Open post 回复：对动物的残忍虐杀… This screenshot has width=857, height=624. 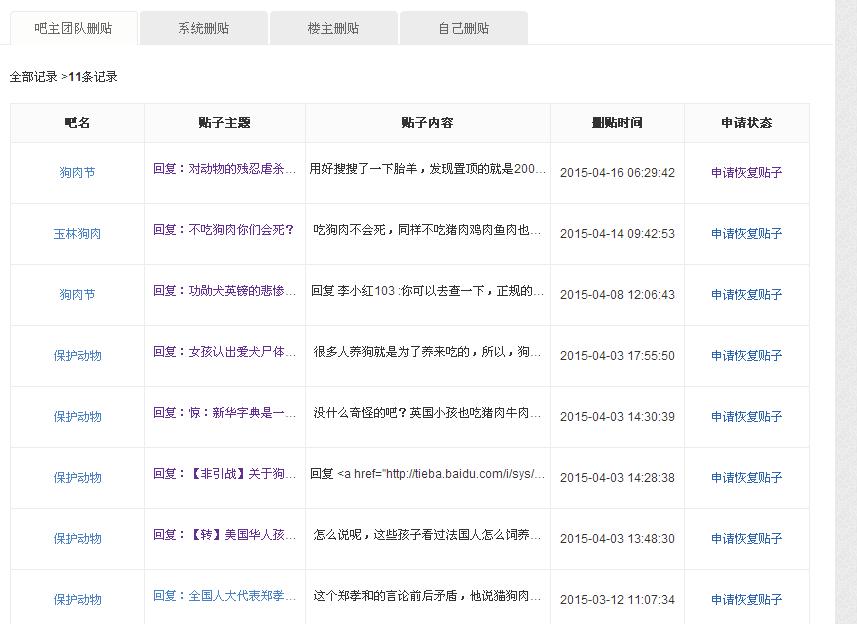224,169
